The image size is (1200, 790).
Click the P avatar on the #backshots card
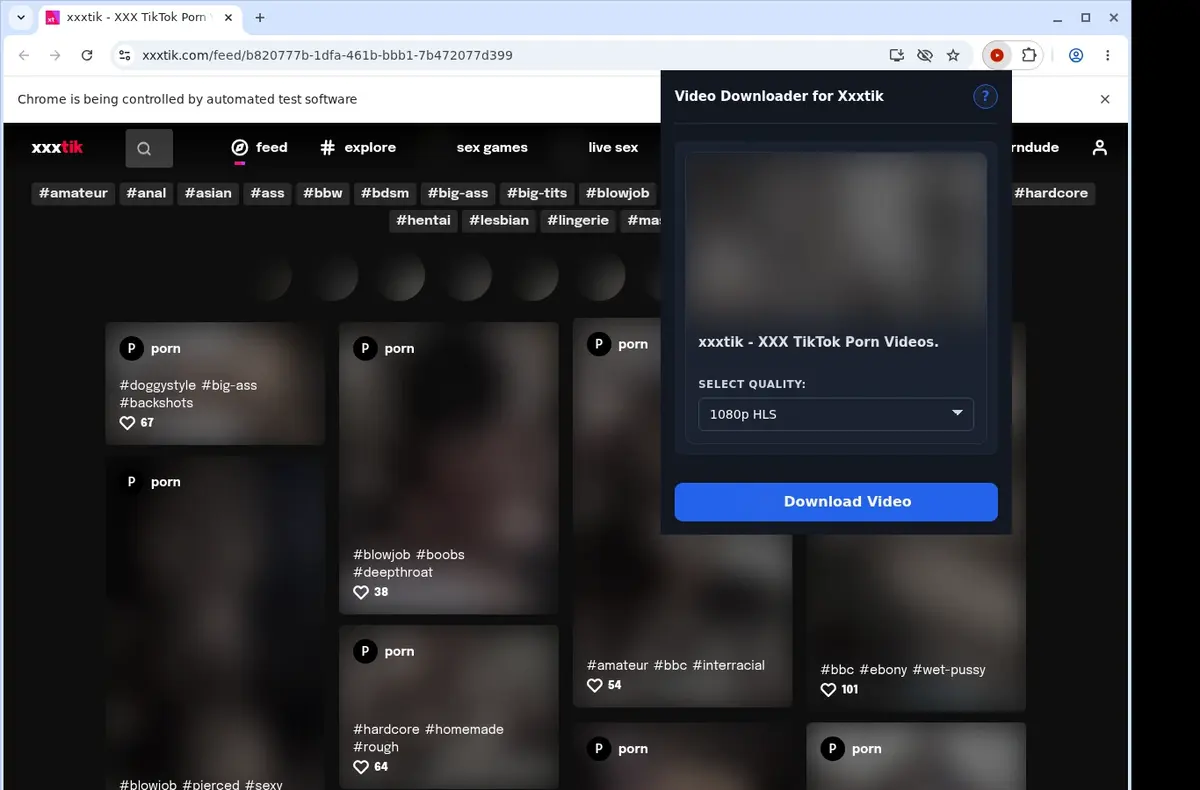131,348
